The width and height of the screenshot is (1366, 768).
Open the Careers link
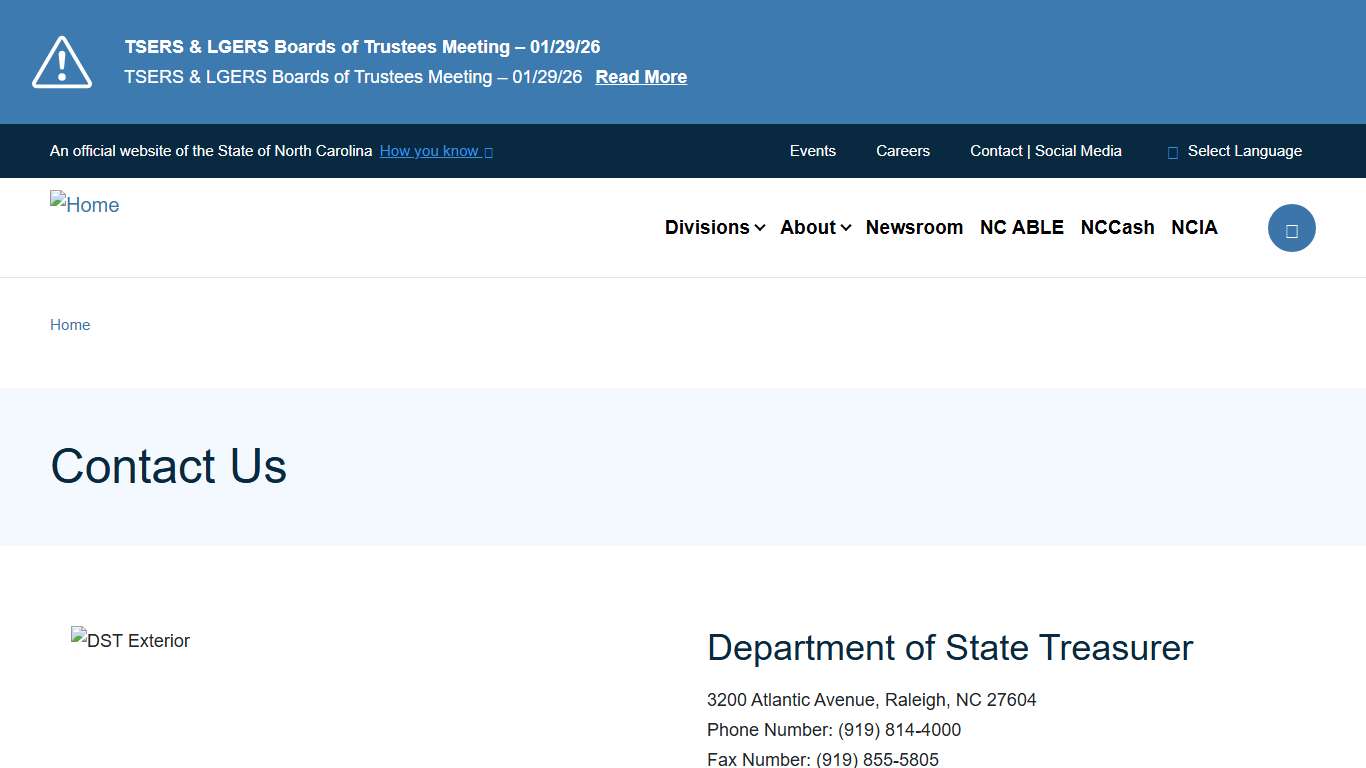pos(902,151)
